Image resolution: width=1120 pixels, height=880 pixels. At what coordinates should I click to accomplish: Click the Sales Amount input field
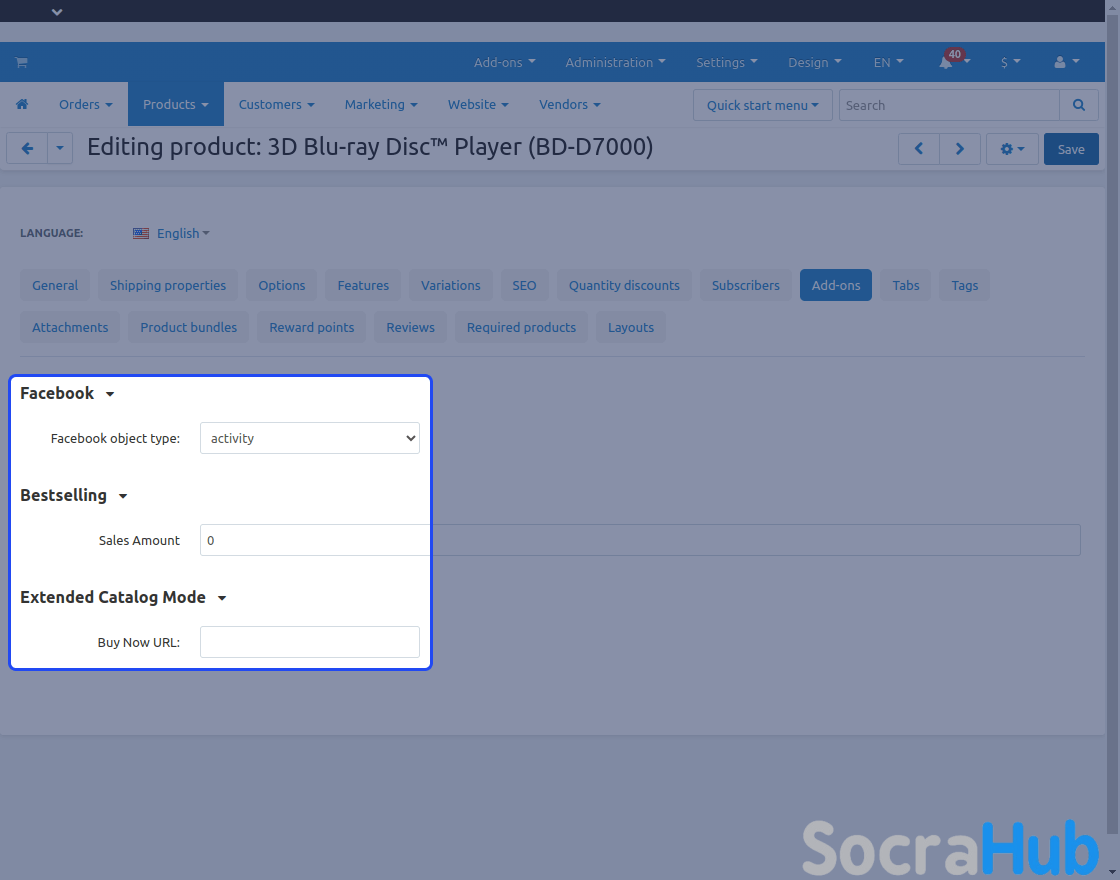[640, 540]
